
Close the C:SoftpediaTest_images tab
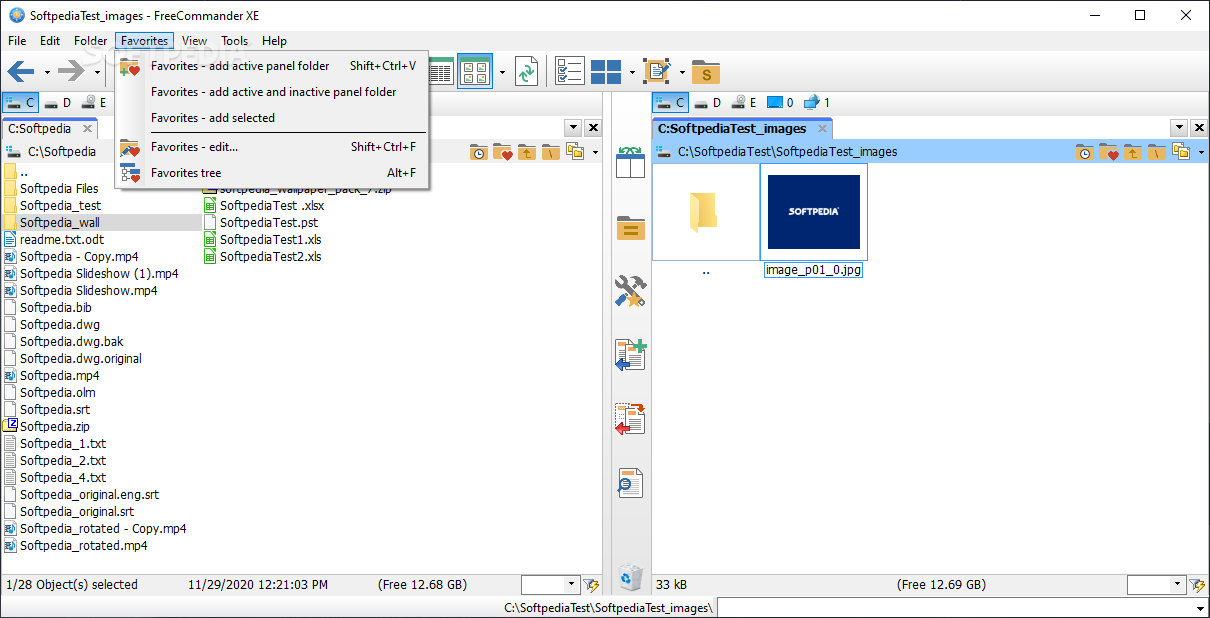822,129
